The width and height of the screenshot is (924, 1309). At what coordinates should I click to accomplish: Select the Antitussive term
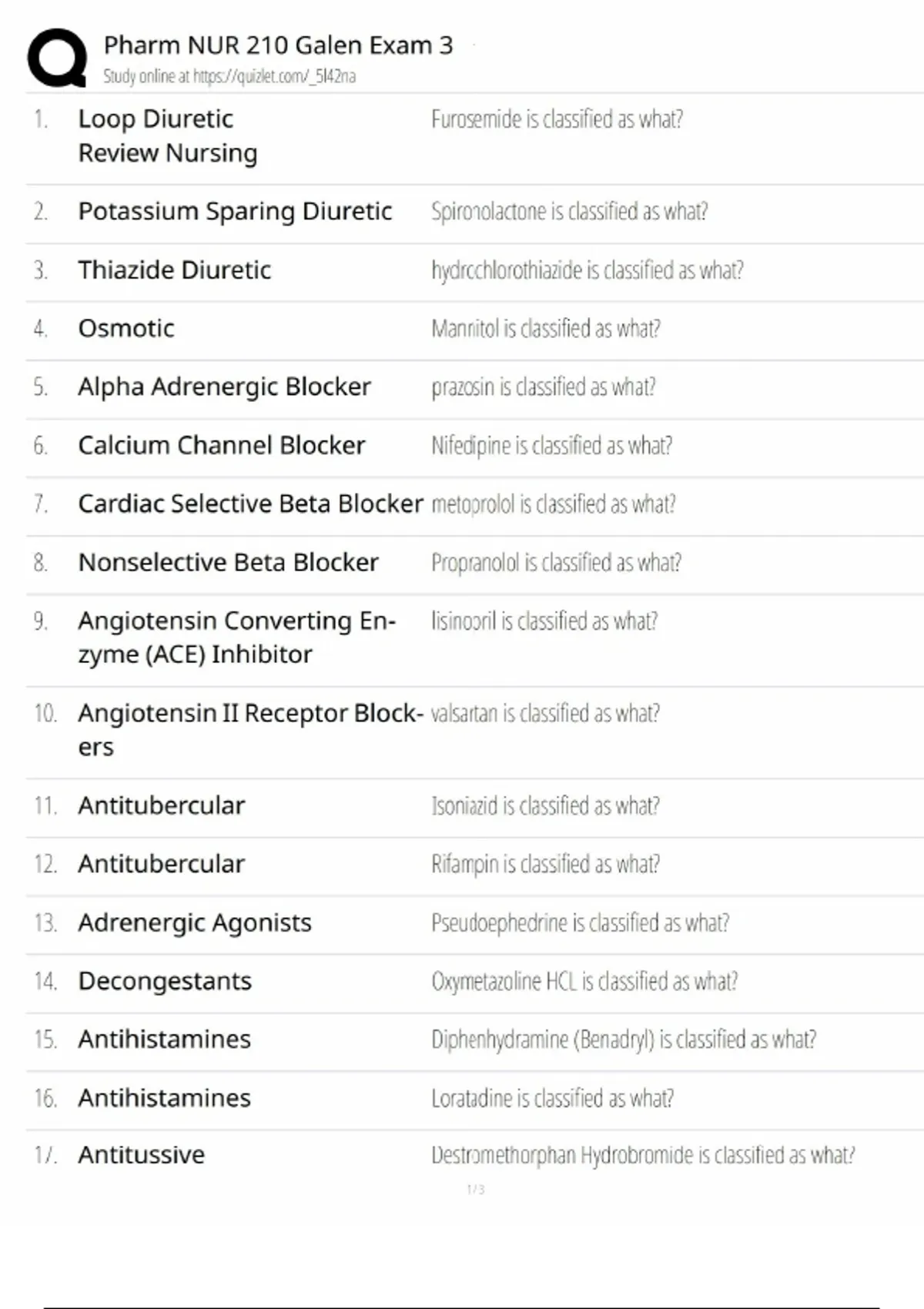point(142,1155)
